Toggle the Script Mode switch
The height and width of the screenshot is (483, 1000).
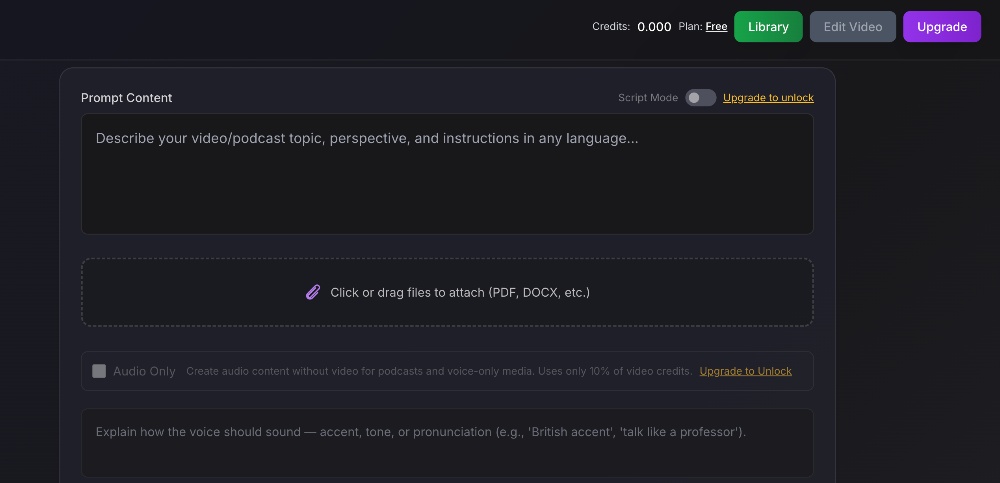[700, 98]
